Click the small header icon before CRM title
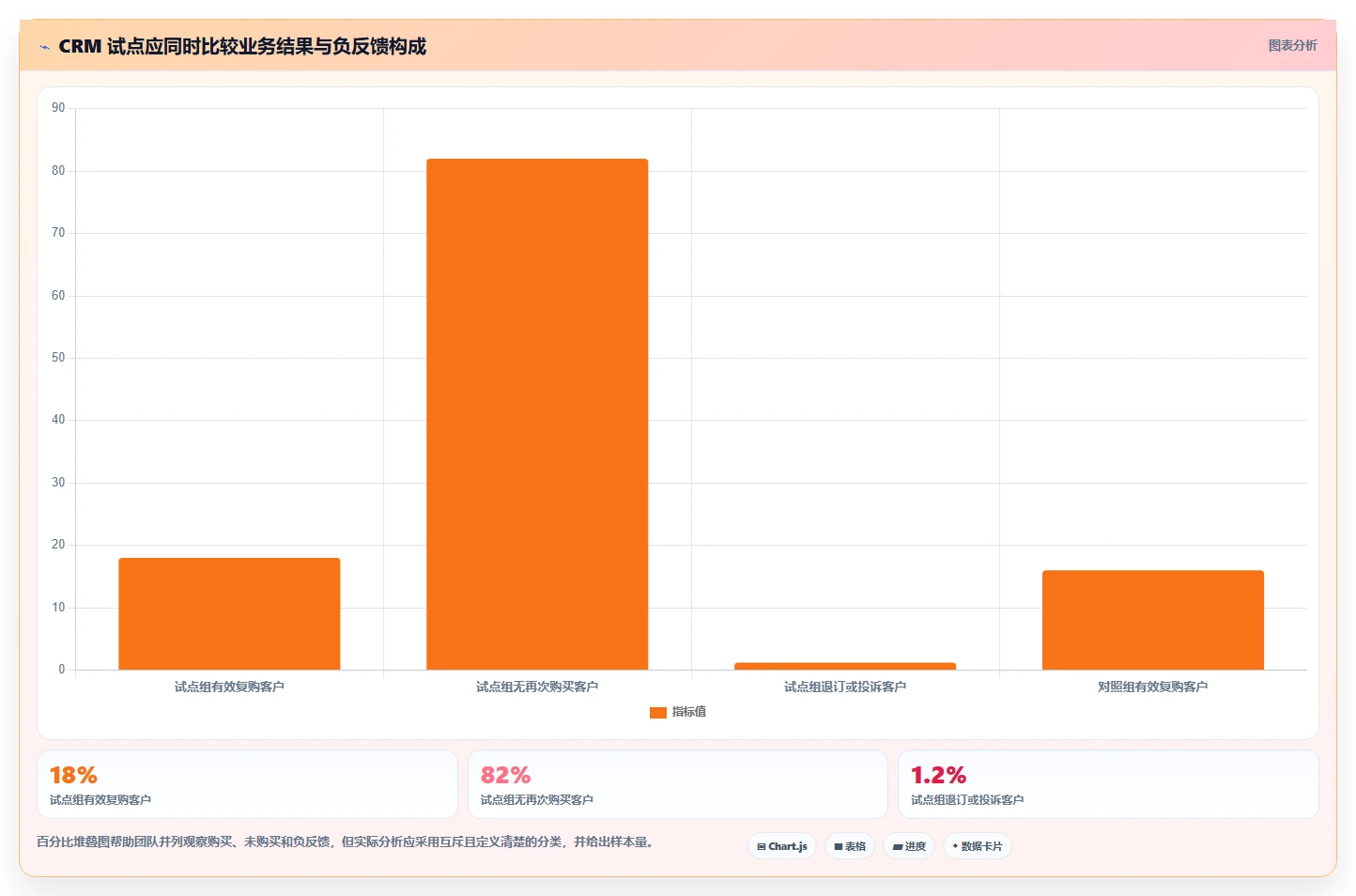Viewport: 1356px width, 896px height. pos(44,47)
